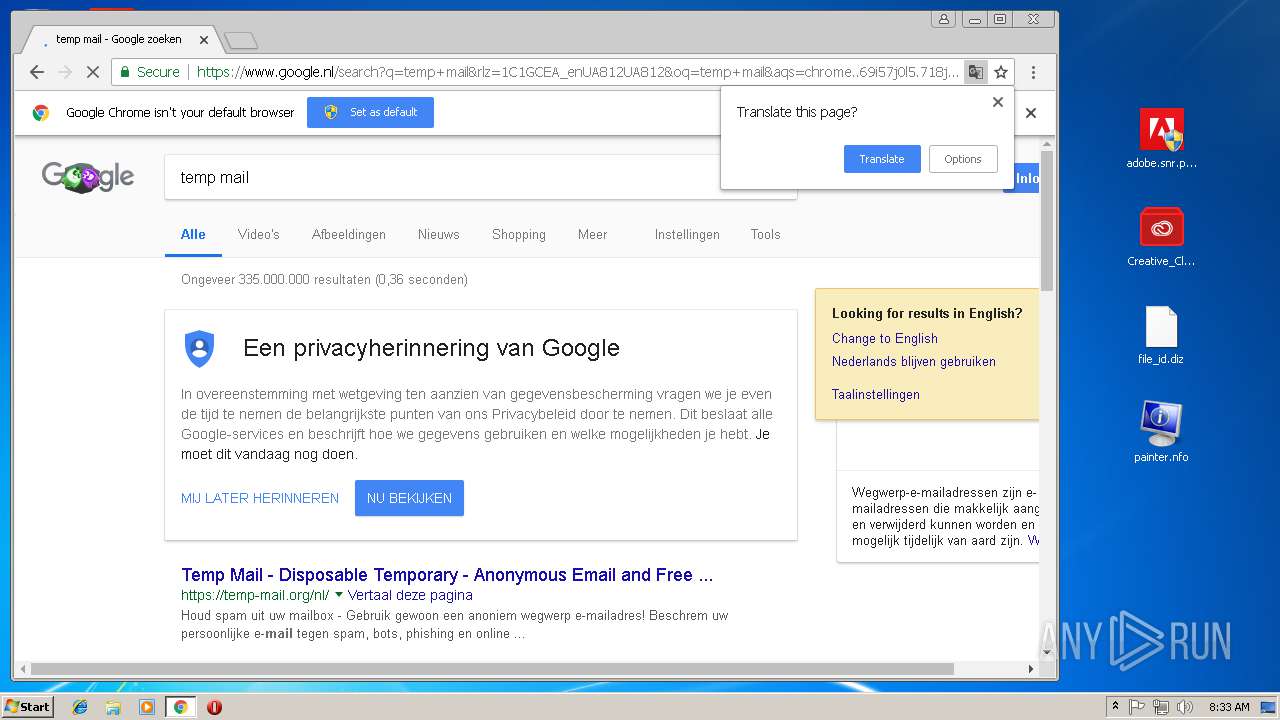Show hidden system tray icons

coord(1115,707)
